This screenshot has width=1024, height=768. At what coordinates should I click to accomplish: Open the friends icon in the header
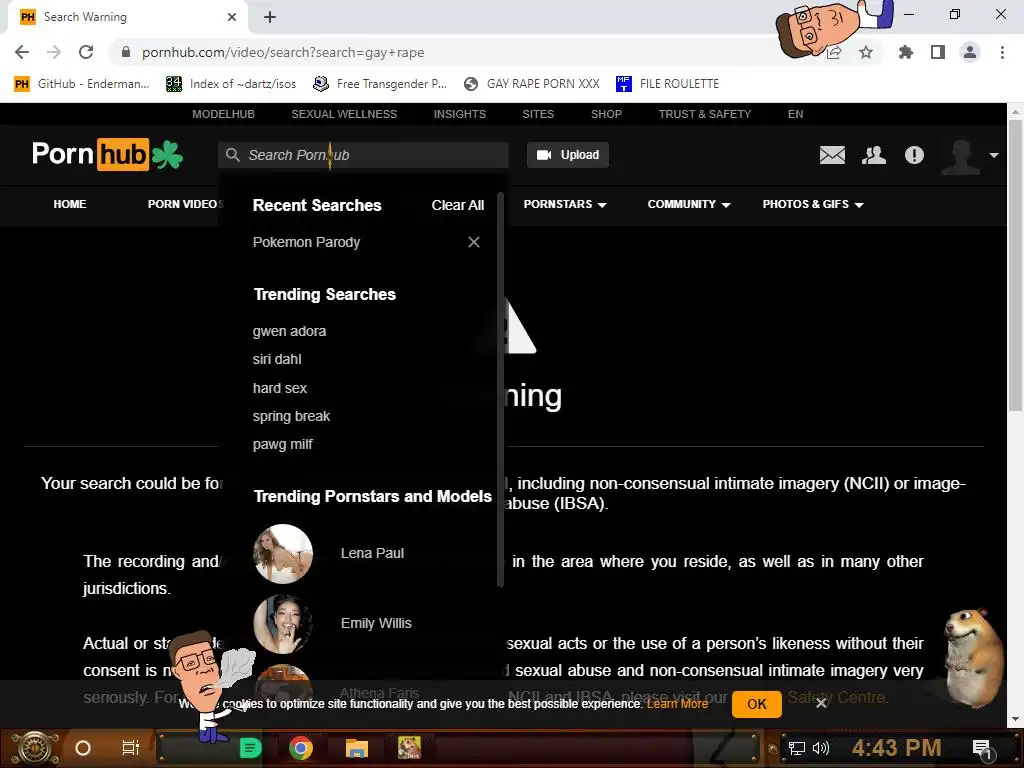pos(874,155)
